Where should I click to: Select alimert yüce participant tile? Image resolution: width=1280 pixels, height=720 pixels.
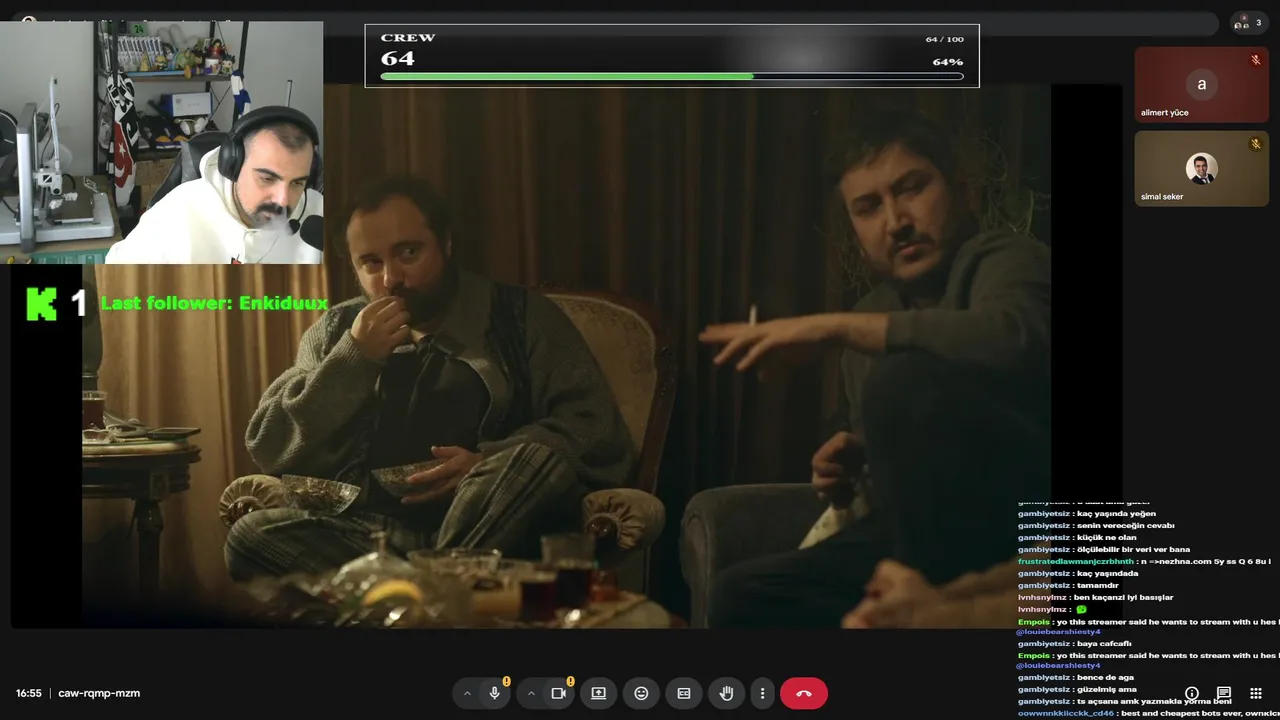1201,84
